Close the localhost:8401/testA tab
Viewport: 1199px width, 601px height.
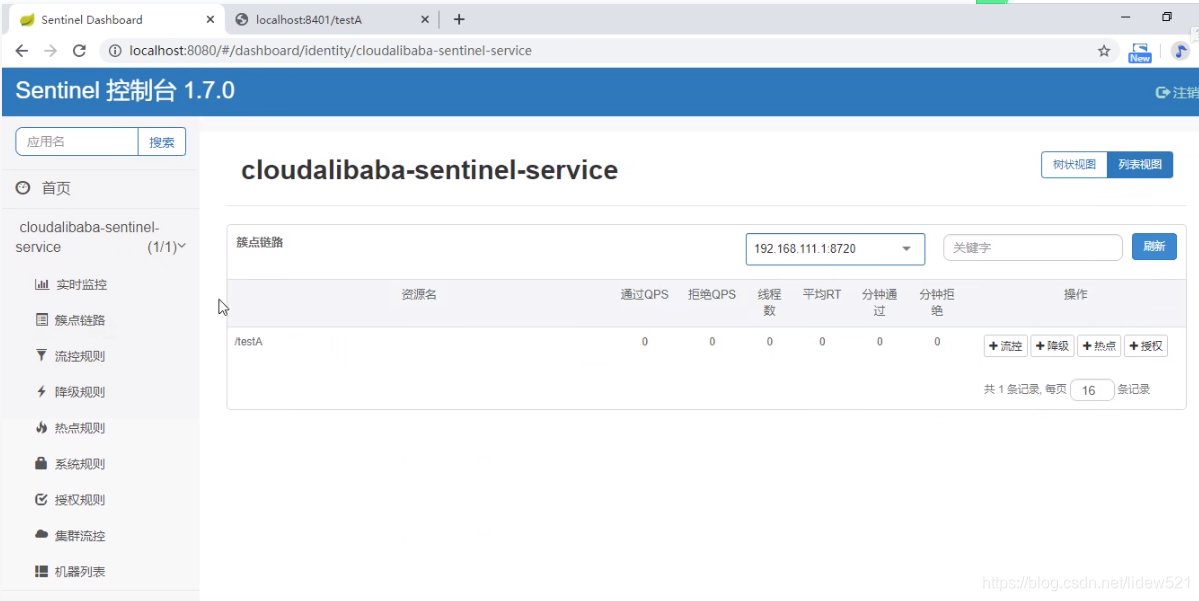tap(426, 19)
